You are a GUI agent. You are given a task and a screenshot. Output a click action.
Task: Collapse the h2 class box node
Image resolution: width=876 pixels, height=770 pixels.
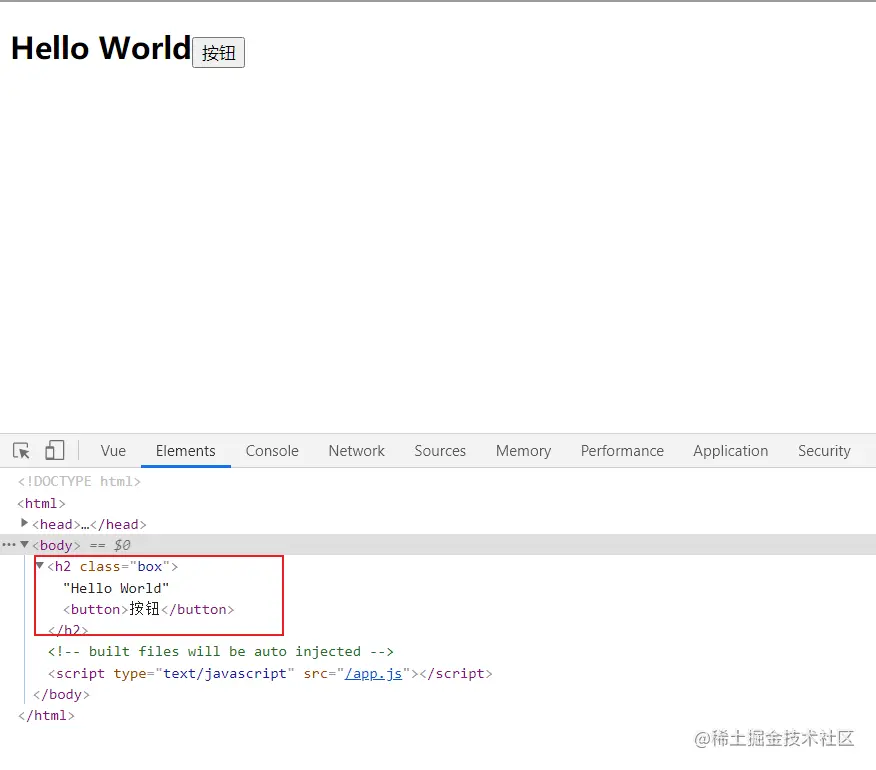[x=40, y=565]
